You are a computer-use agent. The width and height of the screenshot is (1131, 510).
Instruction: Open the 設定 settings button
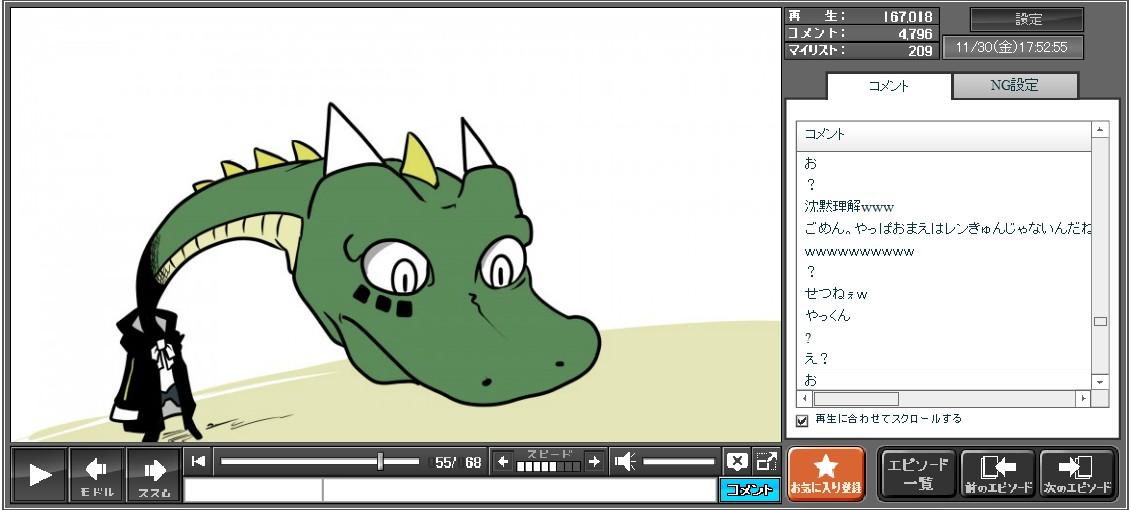(1027, 20)
